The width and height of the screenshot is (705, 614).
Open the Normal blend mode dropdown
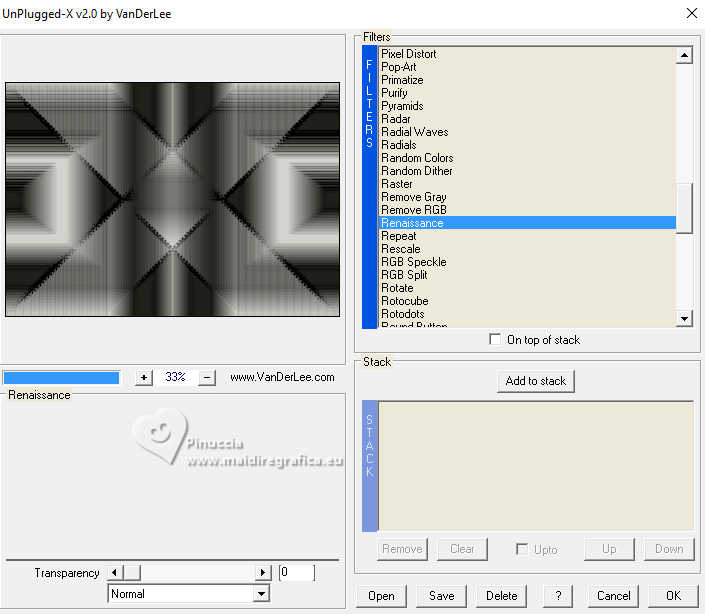(x=261, y=594)
